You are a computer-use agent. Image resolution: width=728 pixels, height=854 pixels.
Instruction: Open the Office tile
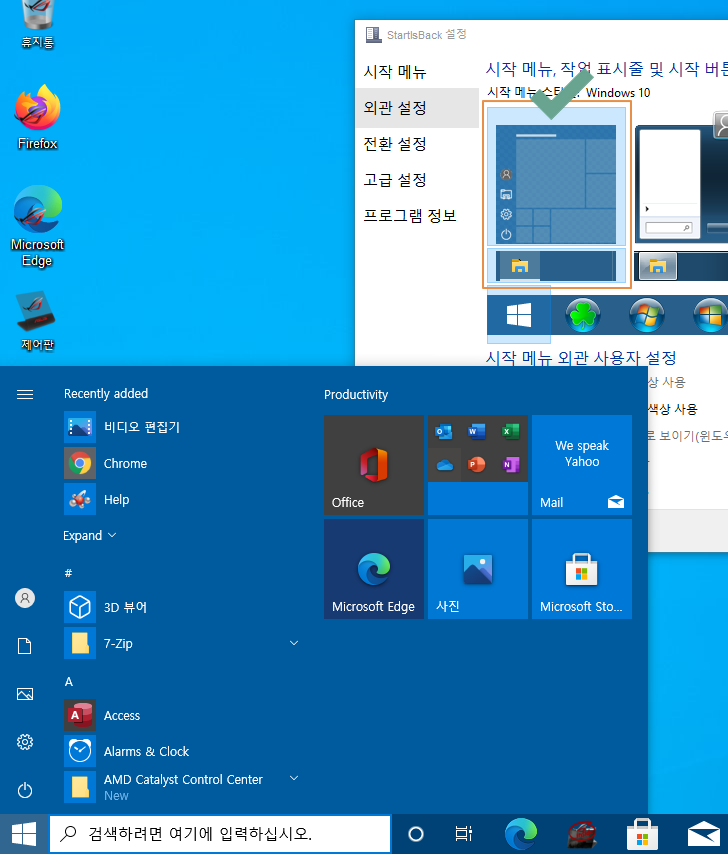(374, 465)
